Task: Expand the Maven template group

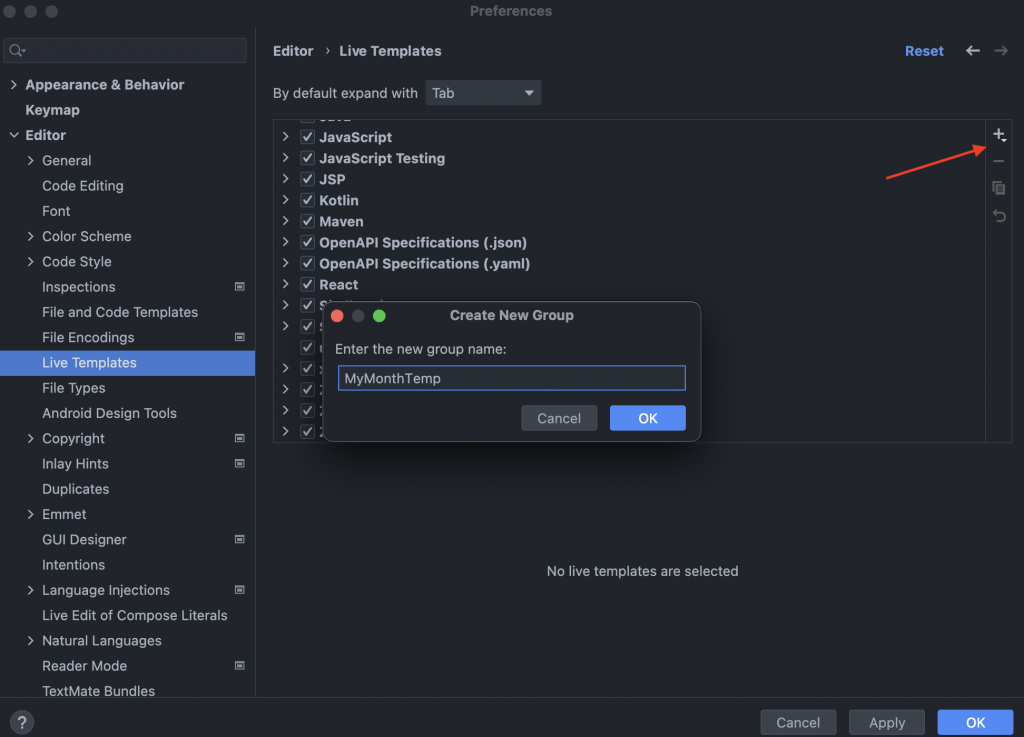Action: click(x=285, y=221)
